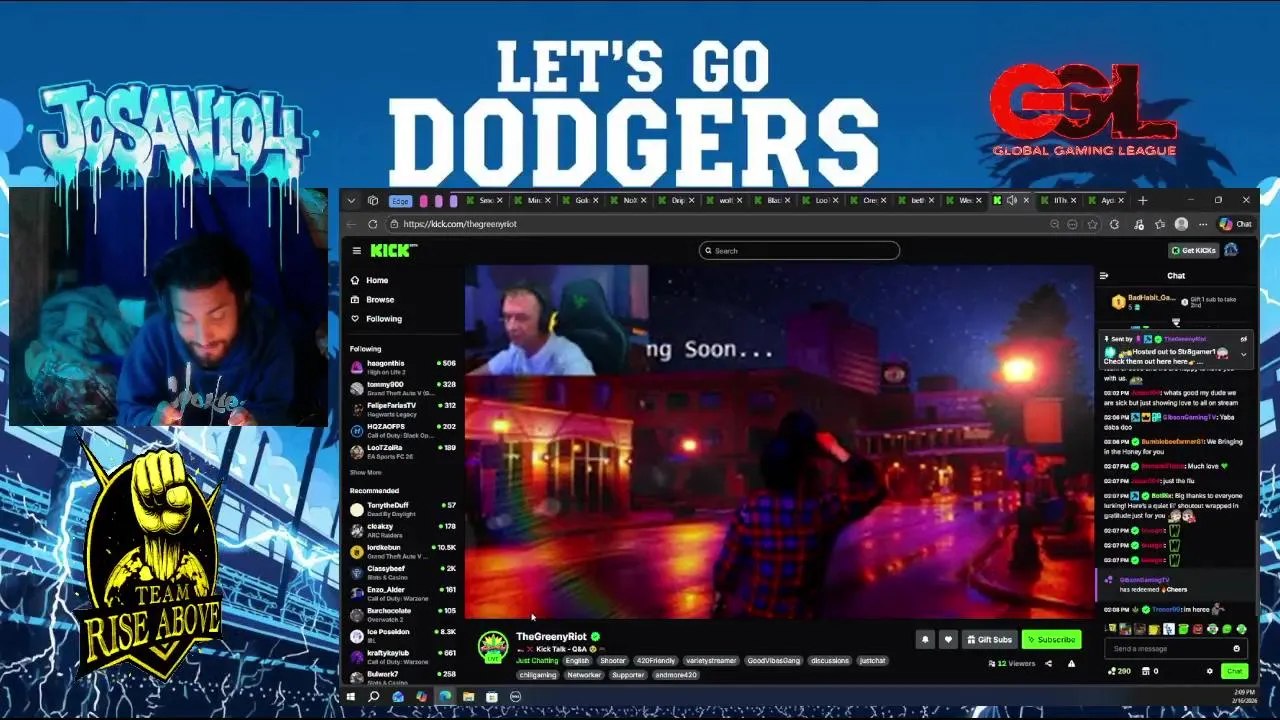1280x720 pixels.
Task: Click the KICK logo
Action: coord(392,251)
